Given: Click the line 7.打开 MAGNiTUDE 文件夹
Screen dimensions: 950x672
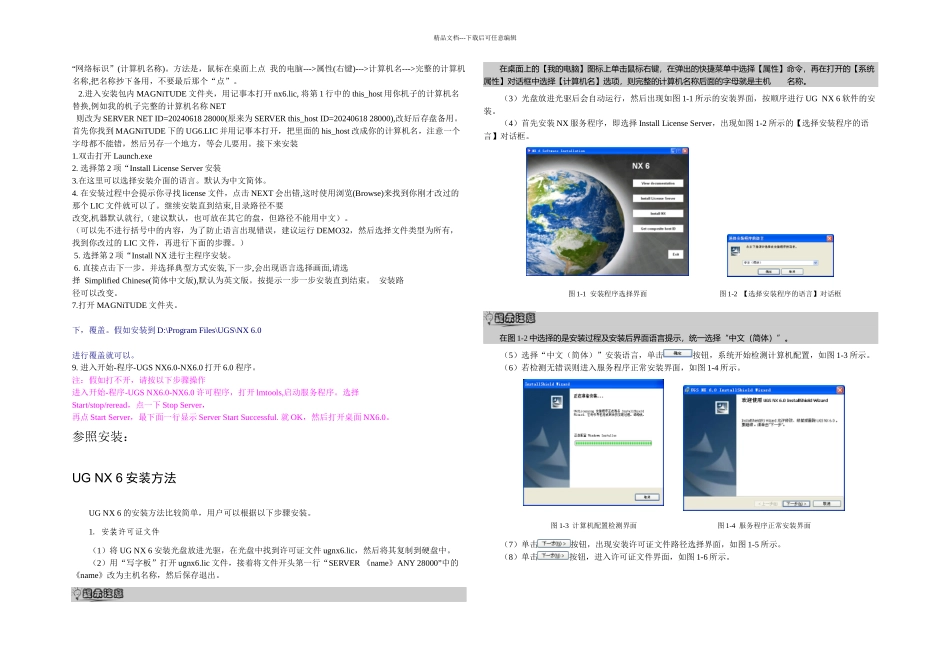Looking at the screenshot, I should pos(125,305).
